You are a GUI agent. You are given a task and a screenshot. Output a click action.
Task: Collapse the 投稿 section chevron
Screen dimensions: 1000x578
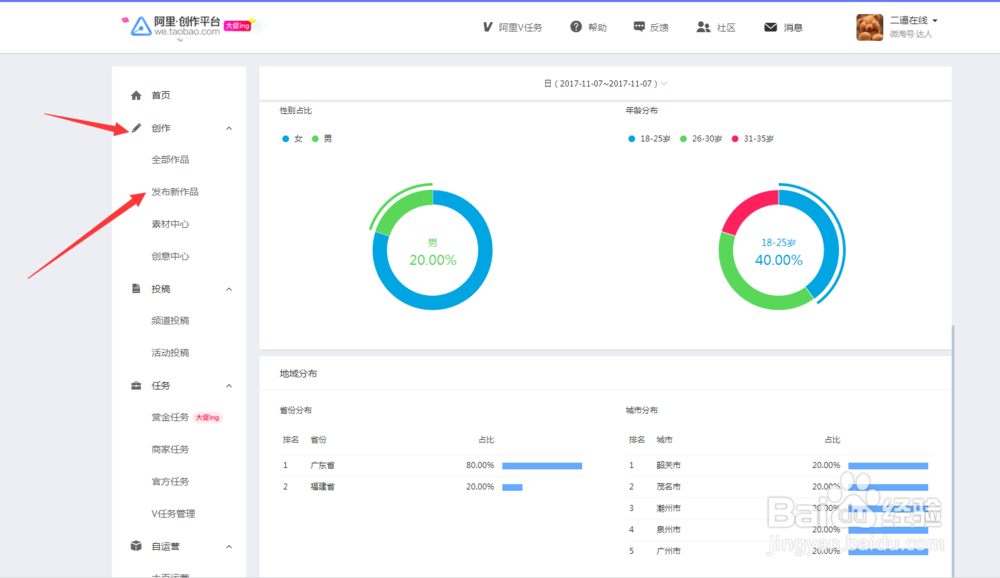click(x=229, y=289)
